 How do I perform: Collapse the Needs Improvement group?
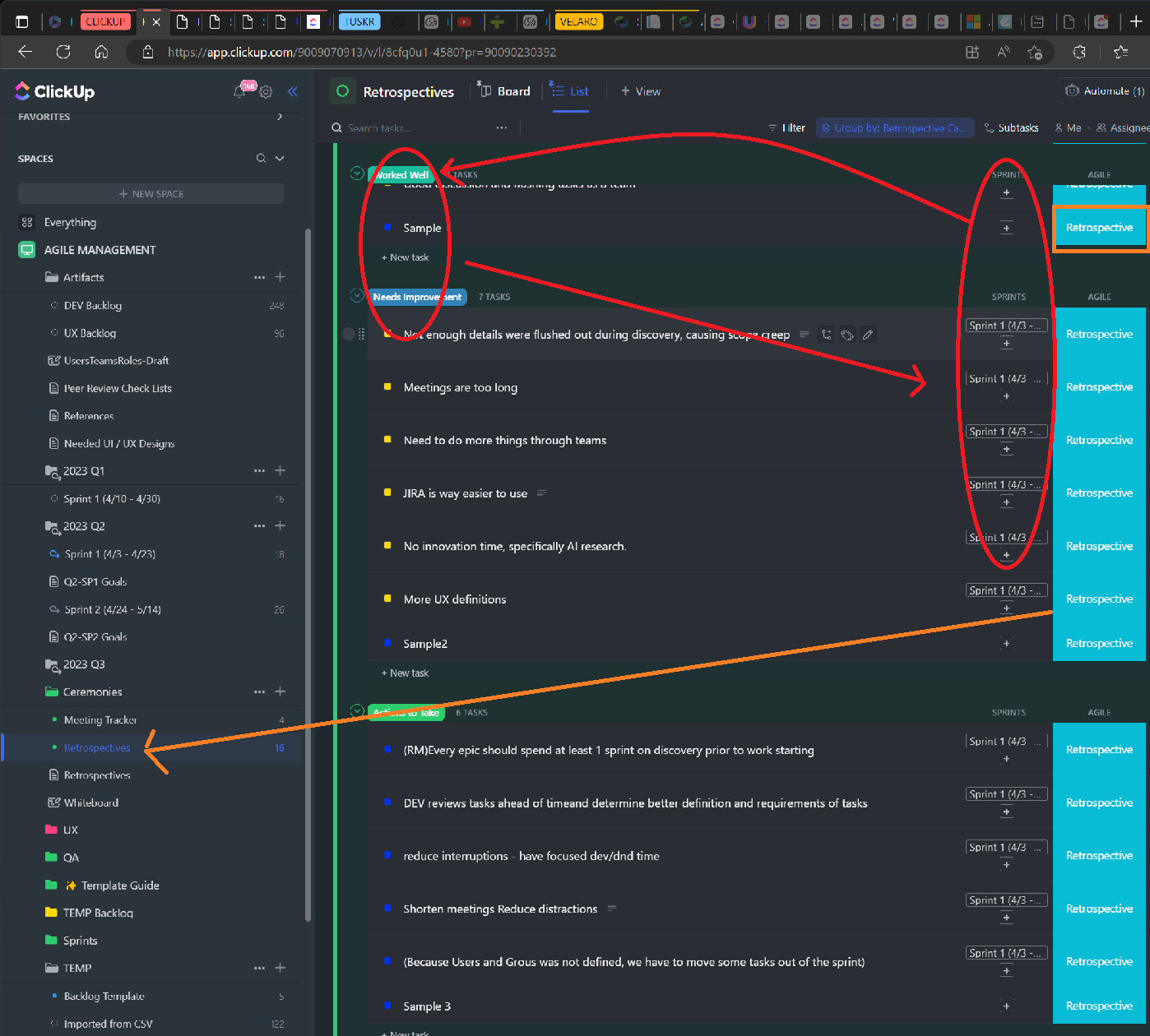[356, 296]
